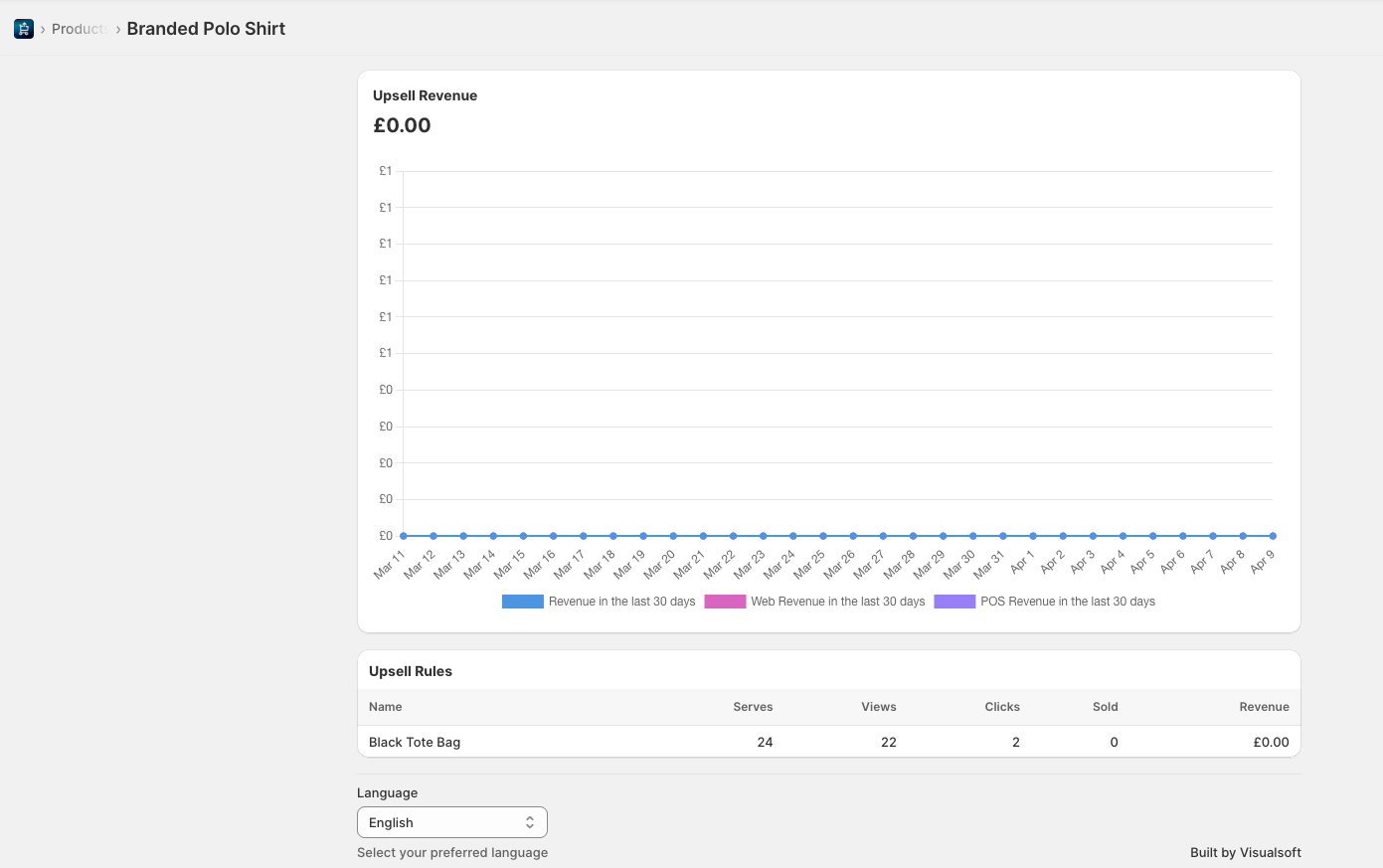Image resolution: width=1383 pixels, height=868 pixels.
Task: Click the blue Revenue legend color swatch
Action: [x=522, y=601]
